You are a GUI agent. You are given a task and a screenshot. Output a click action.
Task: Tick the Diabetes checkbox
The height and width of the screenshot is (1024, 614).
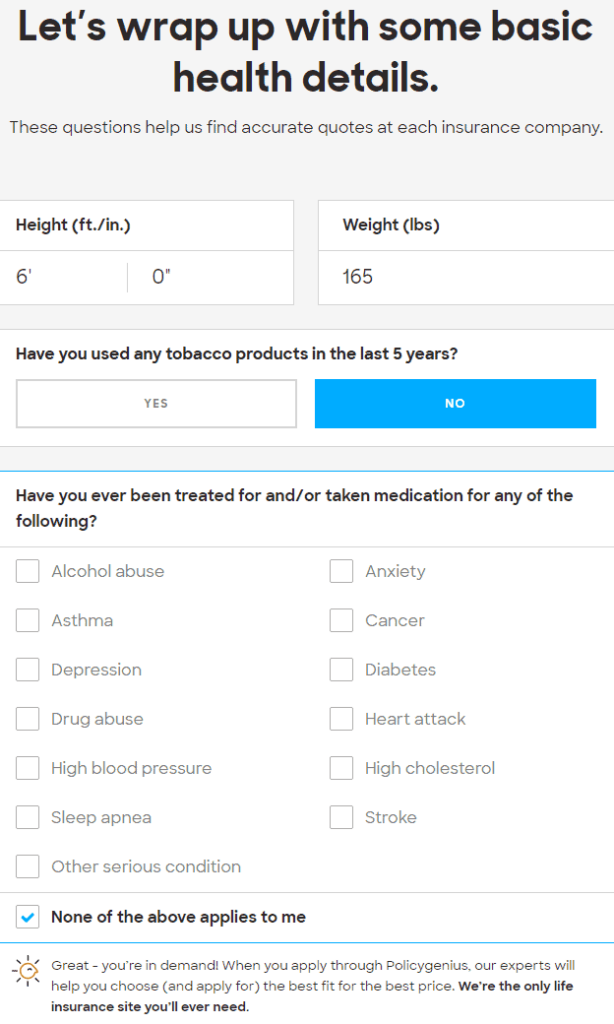click(x=341, y=669)
